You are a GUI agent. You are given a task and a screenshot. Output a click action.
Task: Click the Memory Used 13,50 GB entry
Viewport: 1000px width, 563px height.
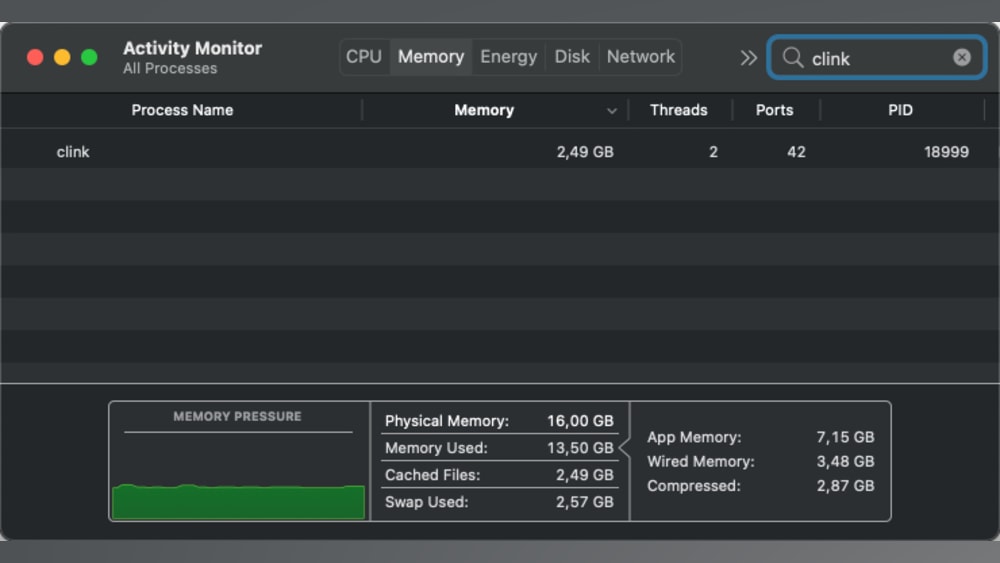tap(499, 448)
